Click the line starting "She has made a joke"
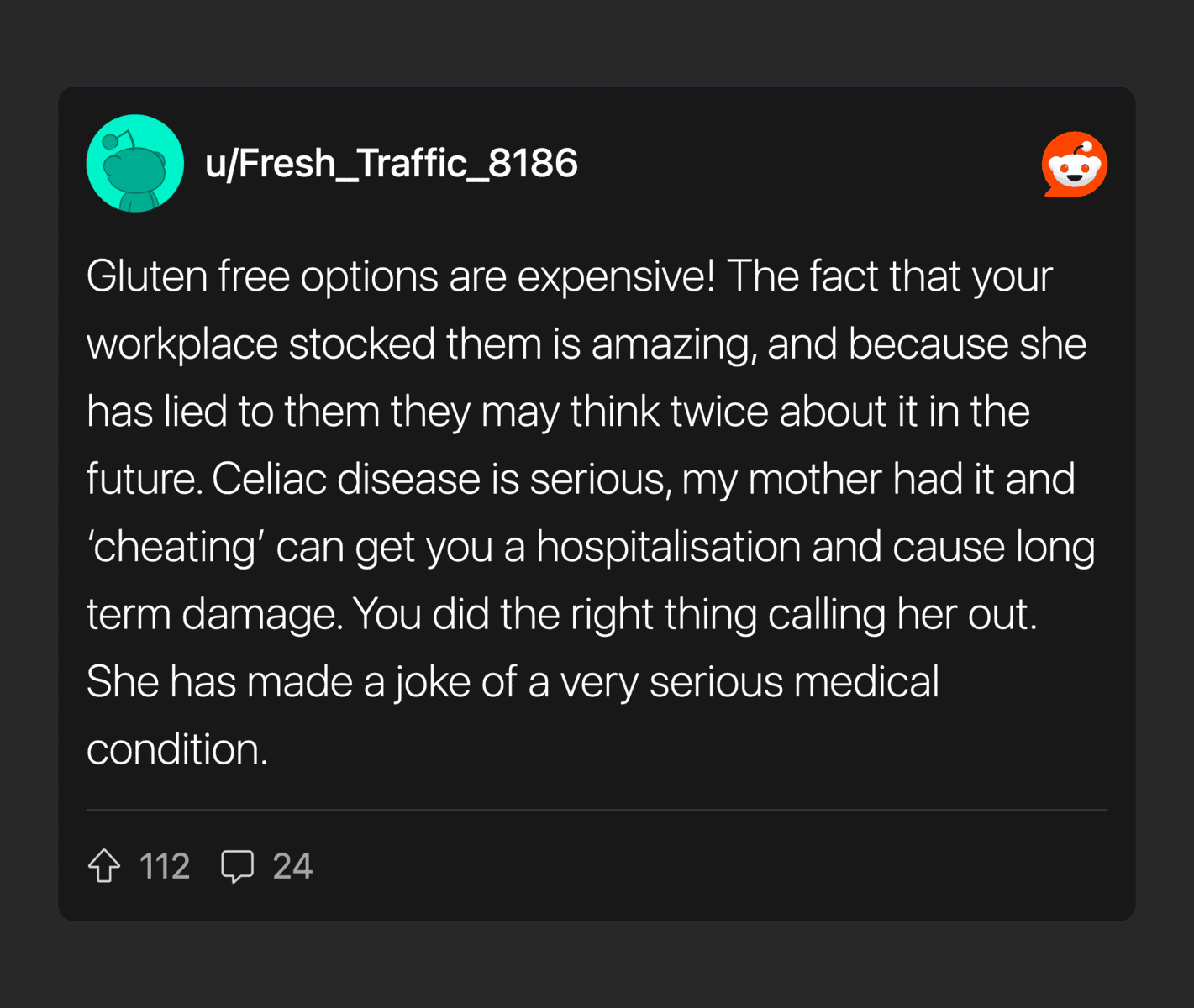Viewport: 1194px width, 1008px height. click(x=513, y=681)
